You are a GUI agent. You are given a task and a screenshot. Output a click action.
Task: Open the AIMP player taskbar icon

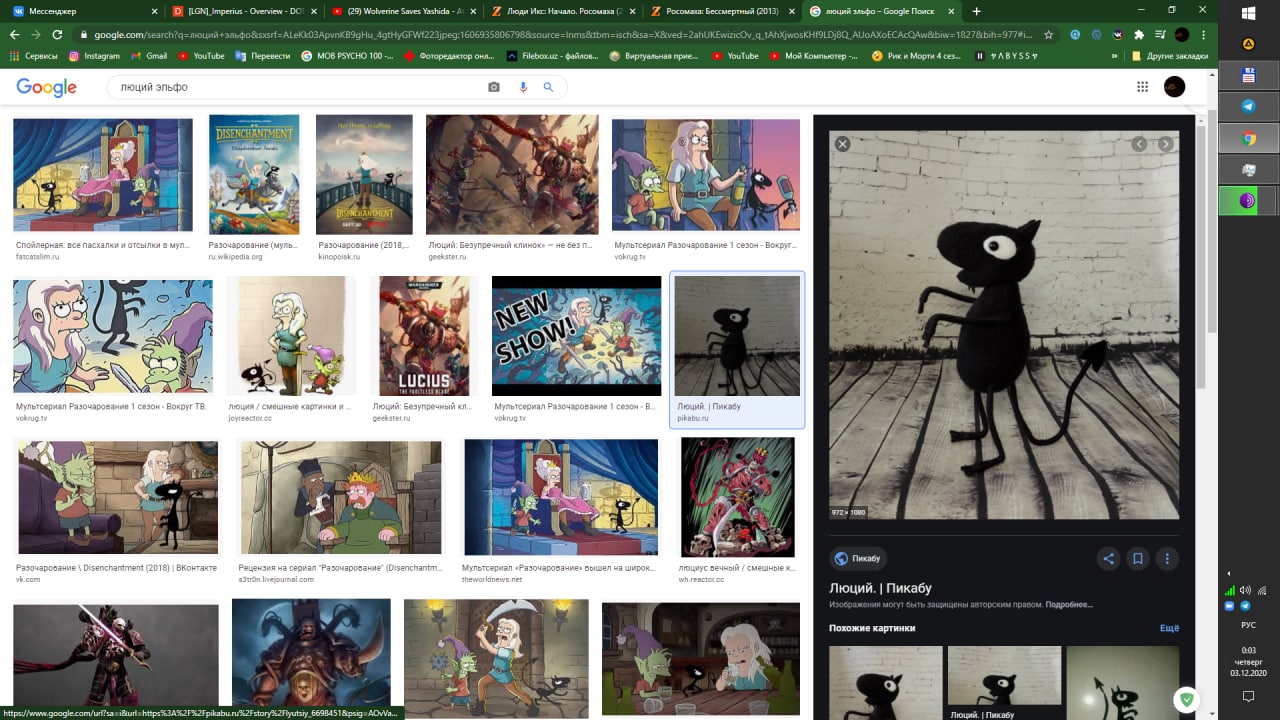[1248, 44]
